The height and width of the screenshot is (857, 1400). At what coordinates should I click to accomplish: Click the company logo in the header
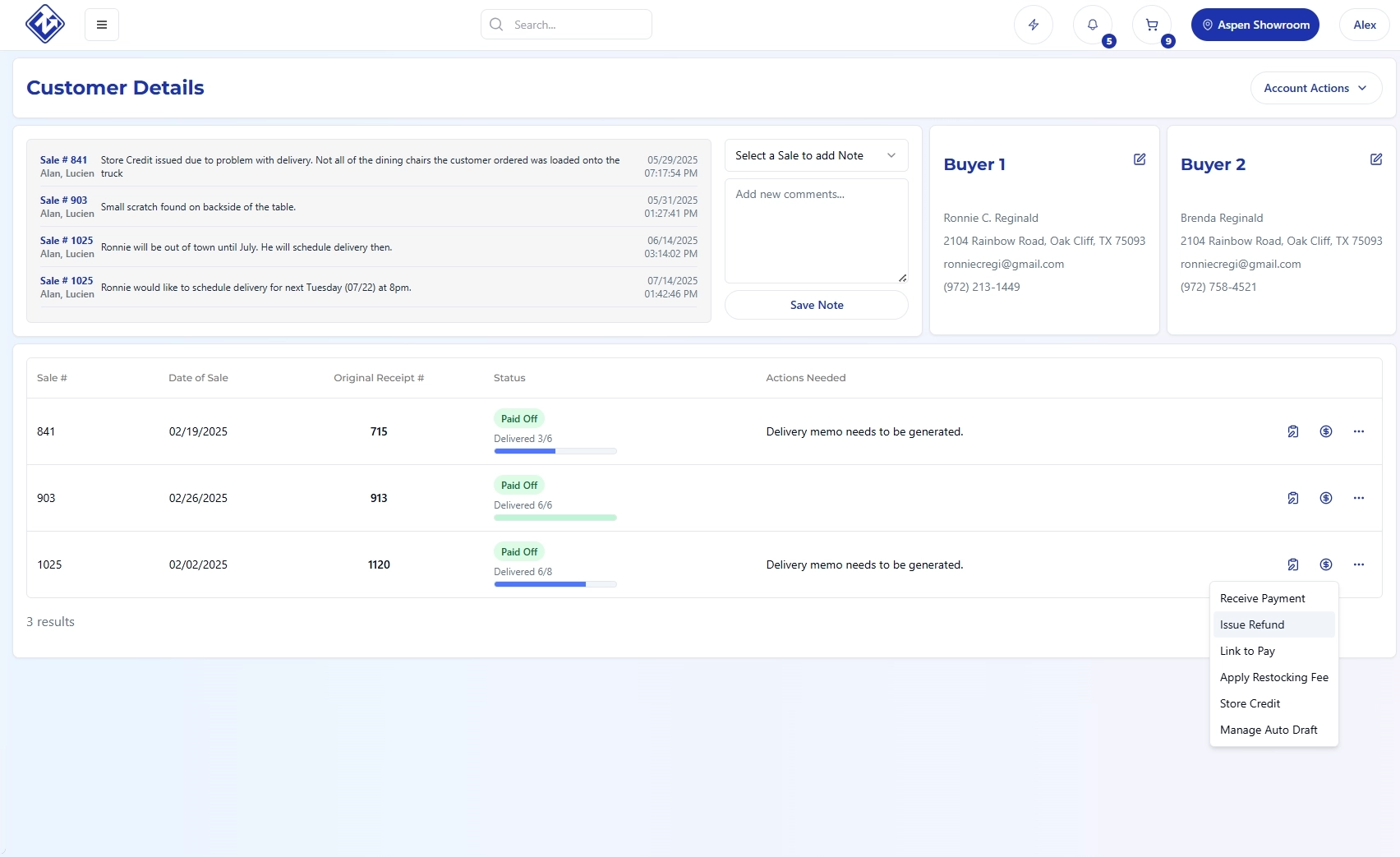[x=45, y=24]
